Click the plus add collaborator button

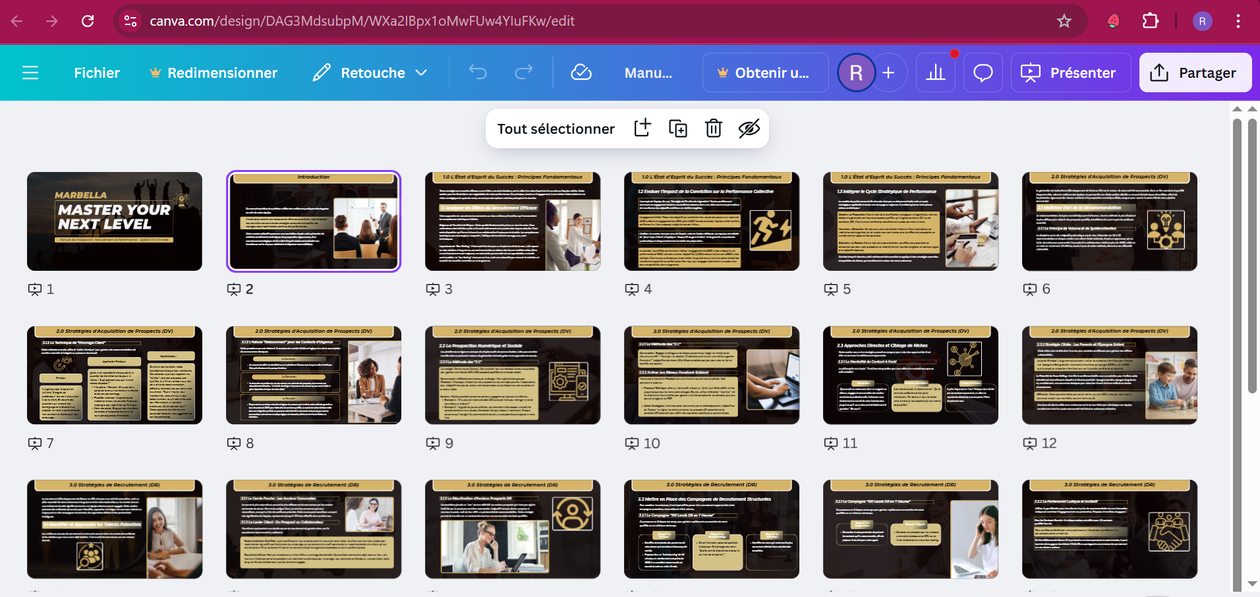click(888, 73)
